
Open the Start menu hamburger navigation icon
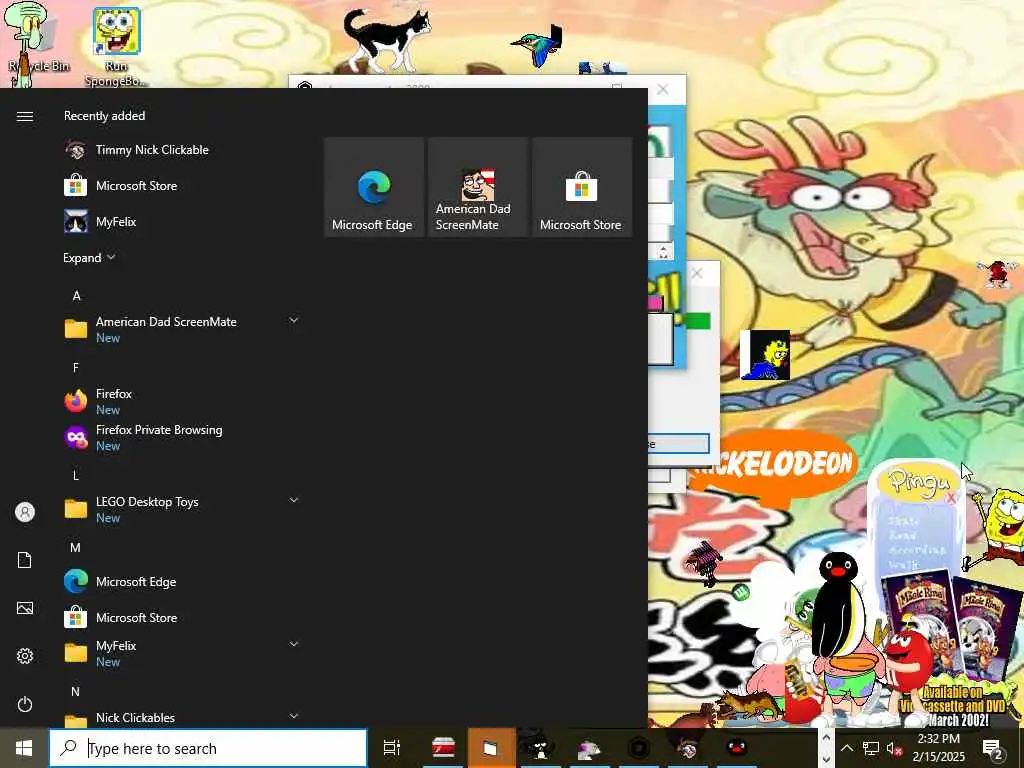(x=25, y=116)
